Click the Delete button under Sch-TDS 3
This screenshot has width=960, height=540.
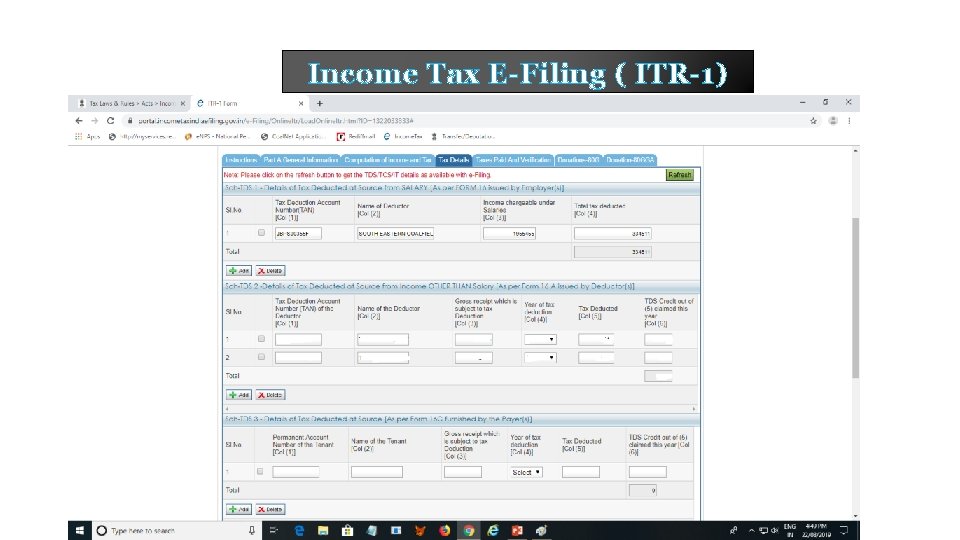270,509
